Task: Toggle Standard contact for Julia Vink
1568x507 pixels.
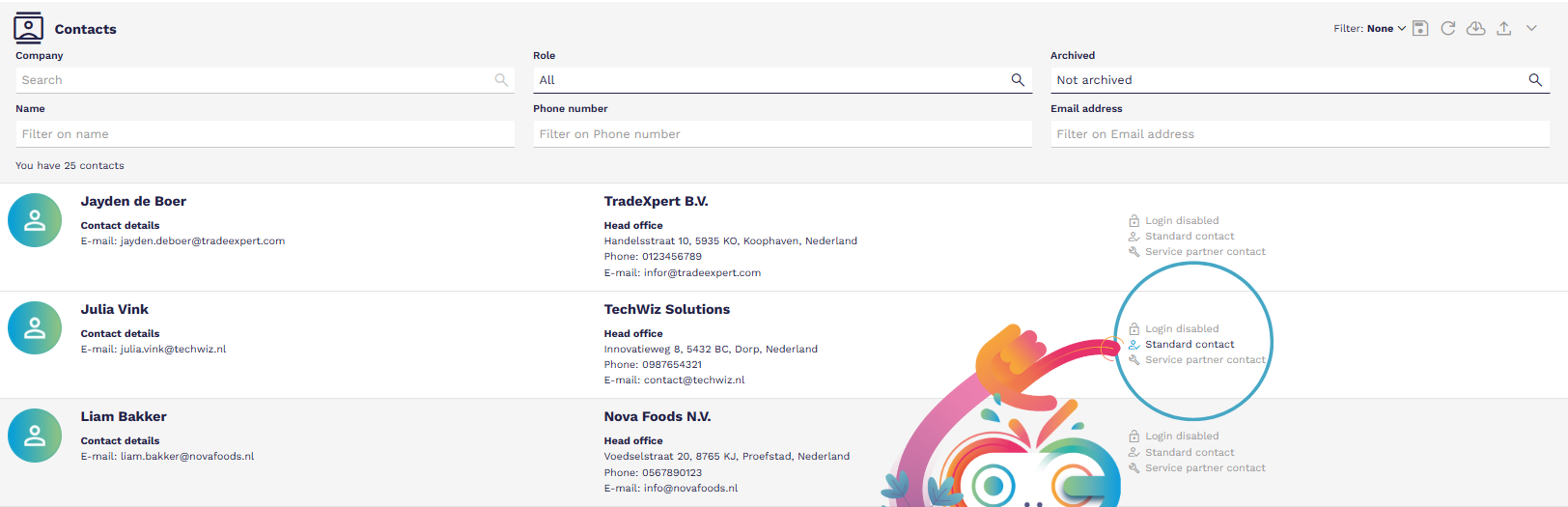Action: (x=1182, y=344)
